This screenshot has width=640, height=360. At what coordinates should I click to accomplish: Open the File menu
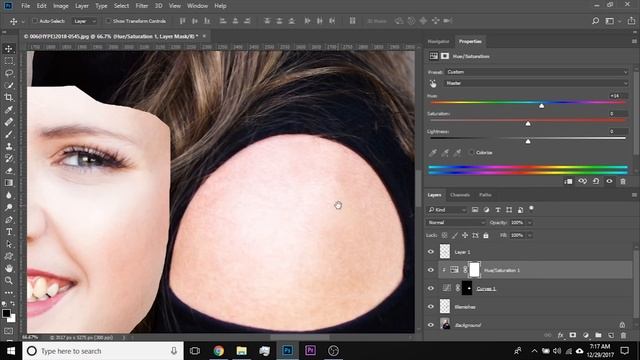click(x=25, y=6)
